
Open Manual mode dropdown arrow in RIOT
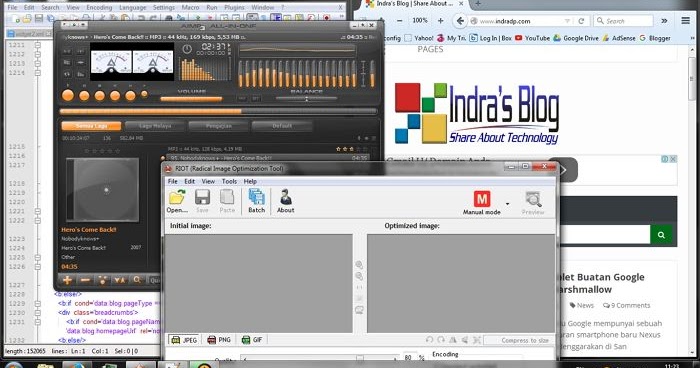click(508, 204)
